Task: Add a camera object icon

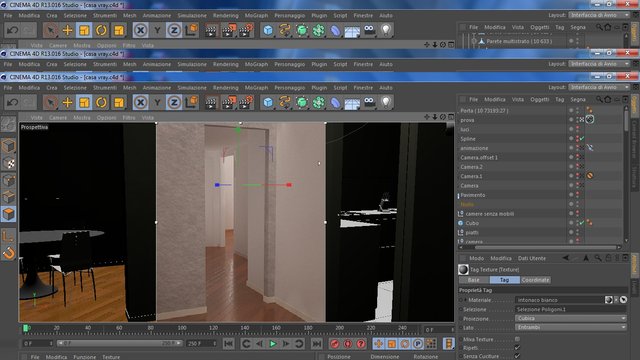Action: point(369,102)
